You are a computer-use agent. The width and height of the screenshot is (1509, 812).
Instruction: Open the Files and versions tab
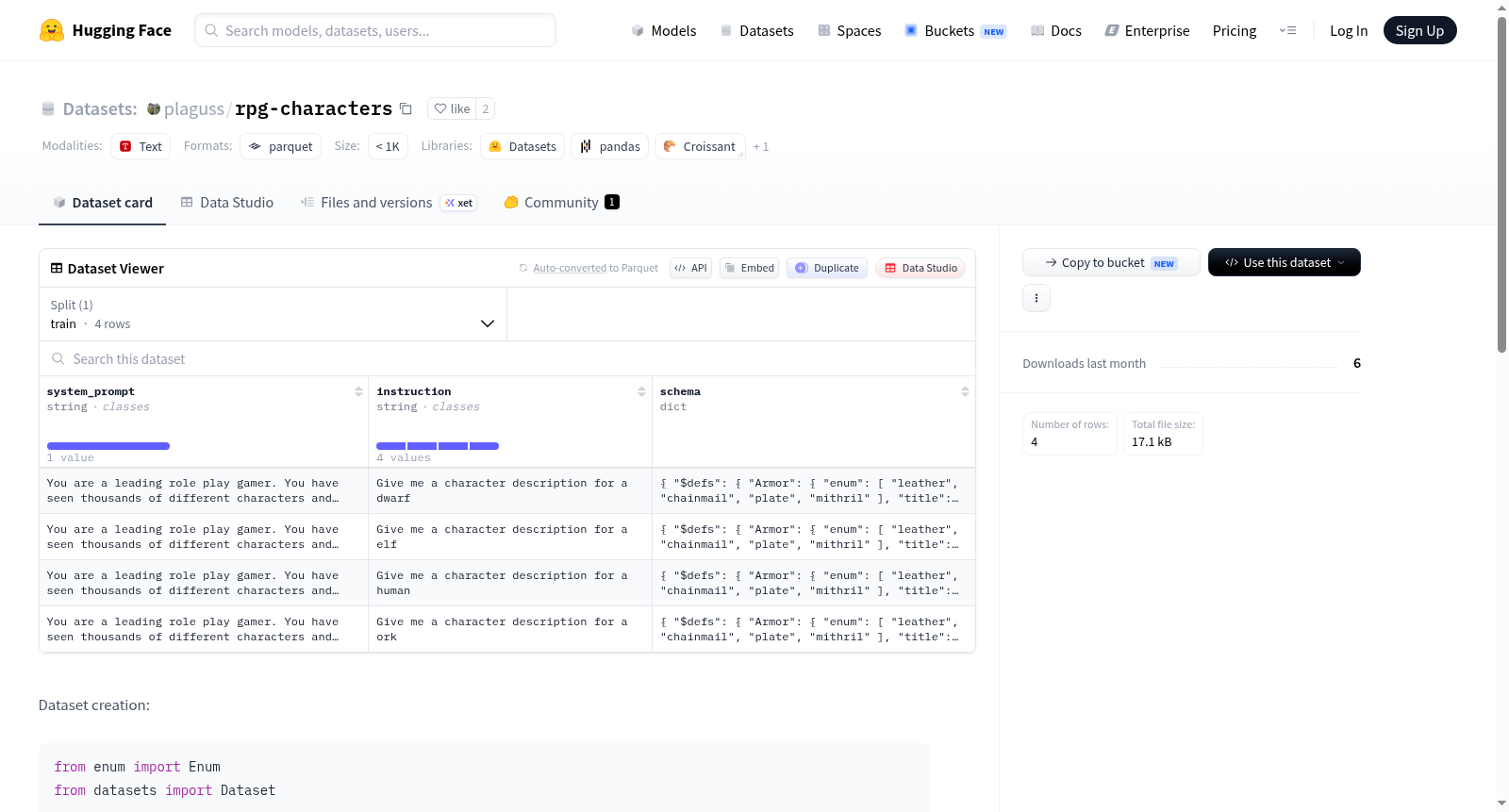389,203
